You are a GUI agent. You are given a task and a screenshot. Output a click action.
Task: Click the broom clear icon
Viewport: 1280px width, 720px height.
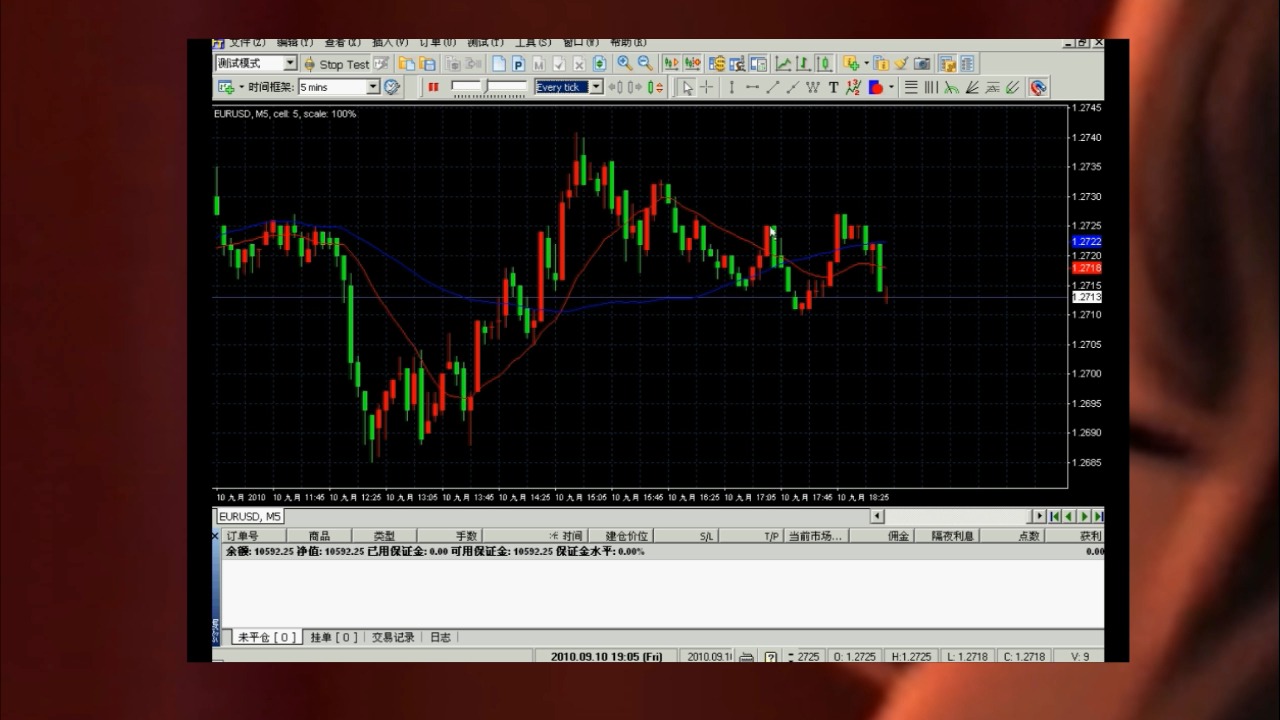pyautogui.click(x=901, y=64)
